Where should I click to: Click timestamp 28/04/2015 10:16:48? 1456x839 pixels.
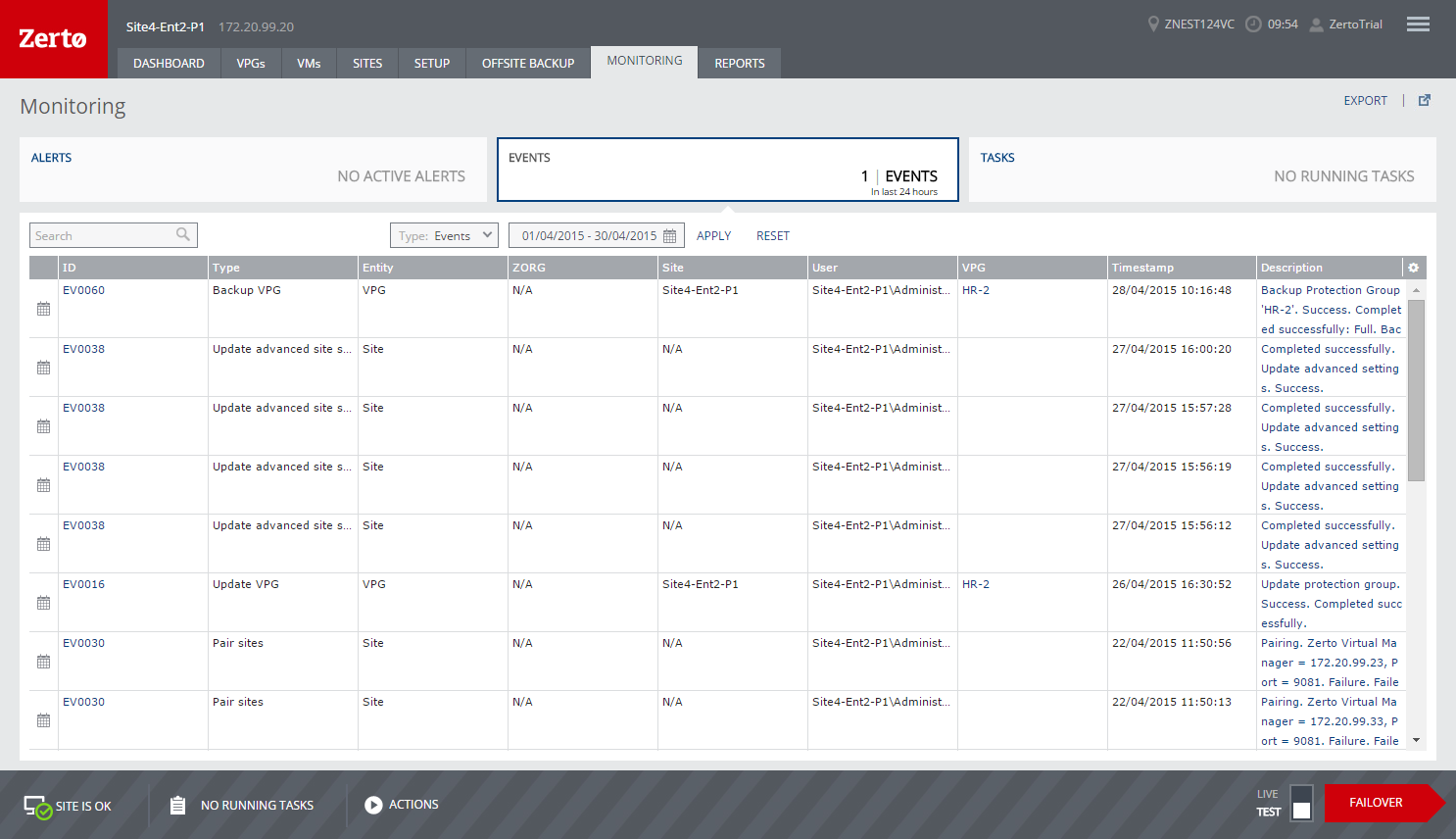click(x=1172, y=290)
